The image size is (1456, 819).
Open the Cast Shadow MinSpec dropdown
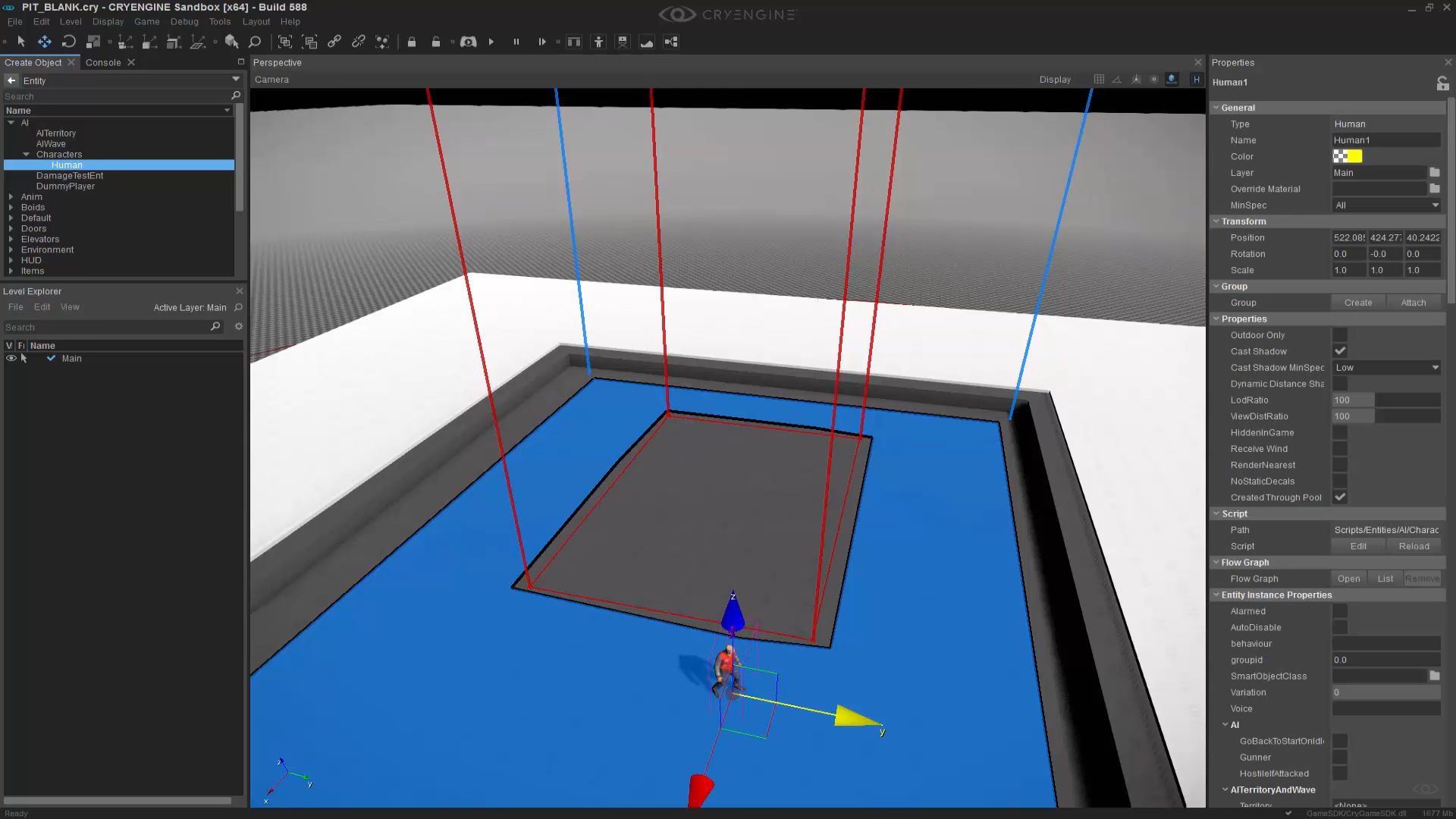pyautogui.click(x=1386, y=367)
